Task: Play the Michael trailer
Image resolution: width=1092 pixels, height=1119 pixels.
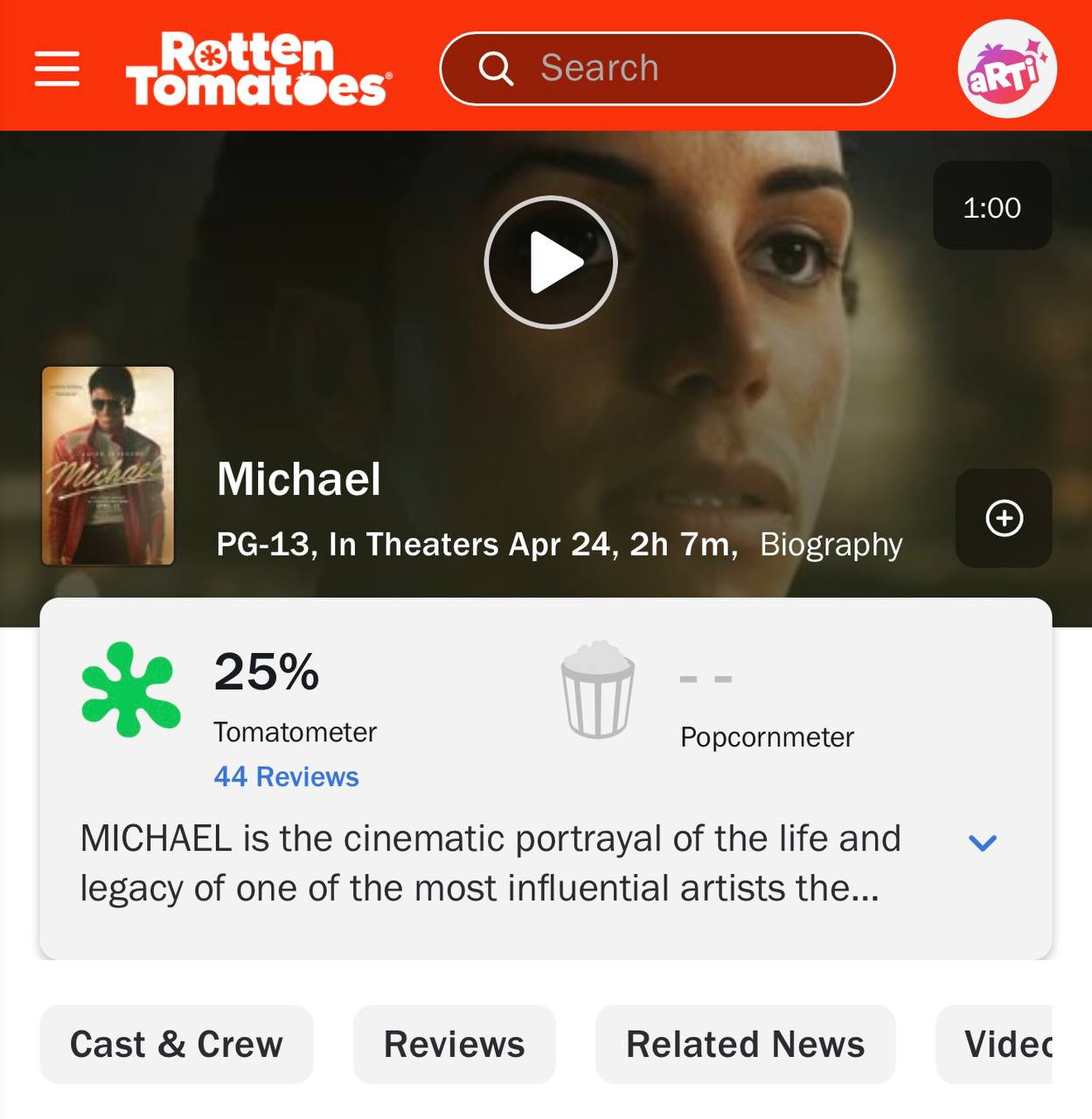Action: pos(551,262)
